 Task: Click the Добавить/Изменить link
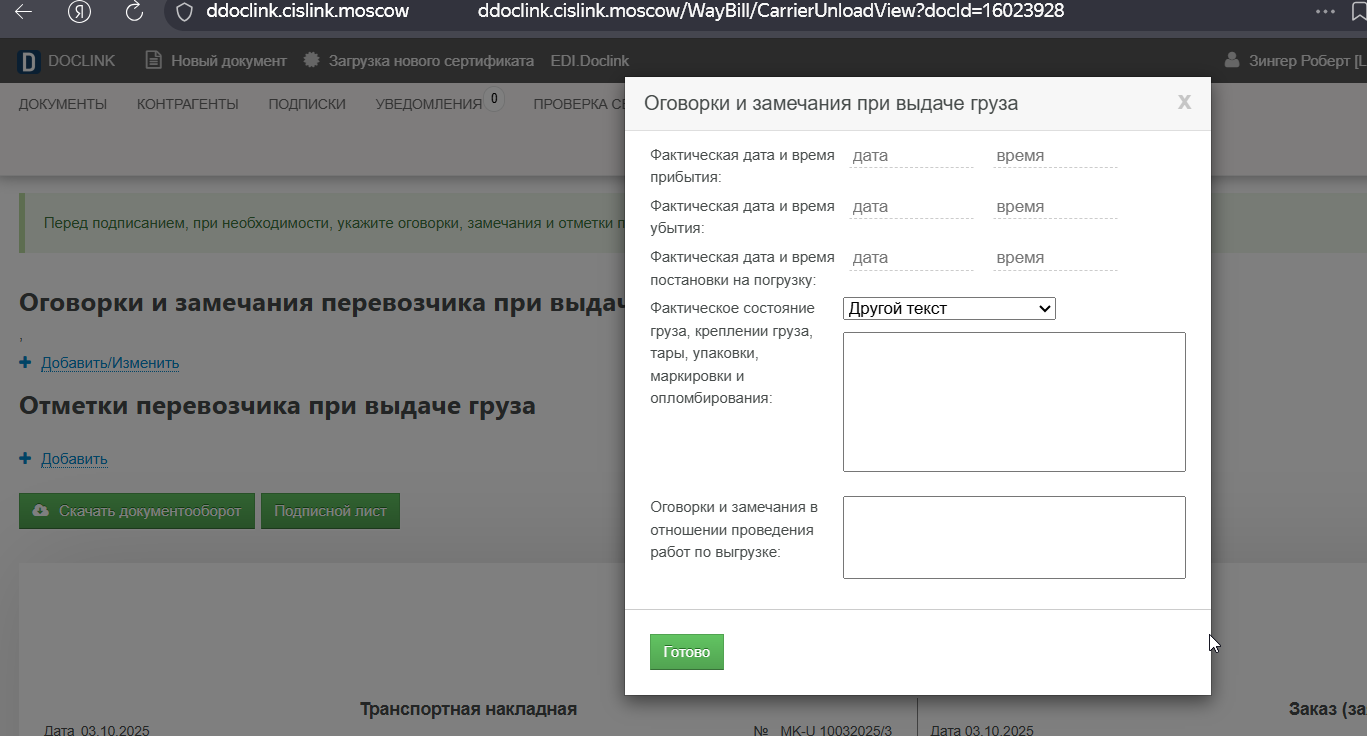(x=110, y=363)
